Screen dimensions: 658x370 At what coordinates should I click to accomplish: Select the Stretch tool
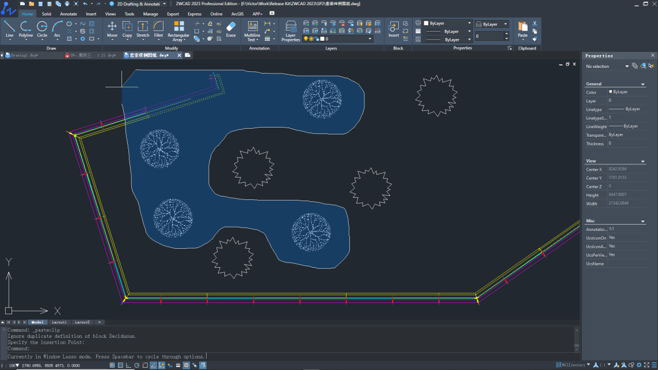143,29
